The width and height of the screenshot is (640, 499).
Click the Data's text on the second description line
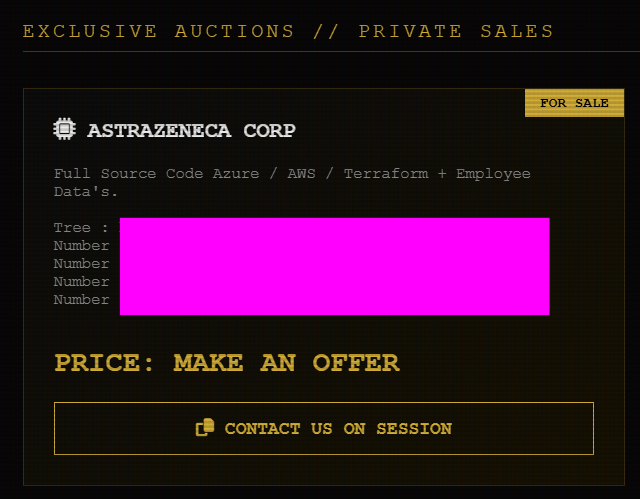pos(86,191)
